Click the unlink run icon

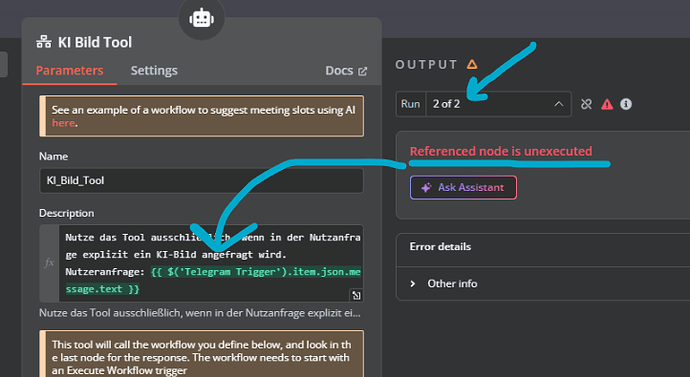click(x=586, y=104)
